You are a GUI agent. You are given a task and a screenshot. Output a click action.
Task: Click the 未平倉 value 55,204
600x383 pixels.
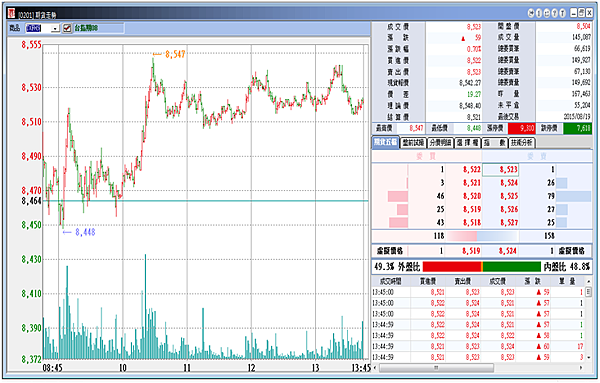click(582, 105)
